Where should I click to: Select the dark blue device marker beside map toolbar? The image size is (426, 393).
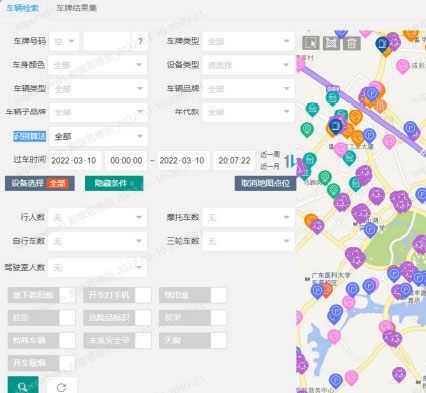click(383, 45)
